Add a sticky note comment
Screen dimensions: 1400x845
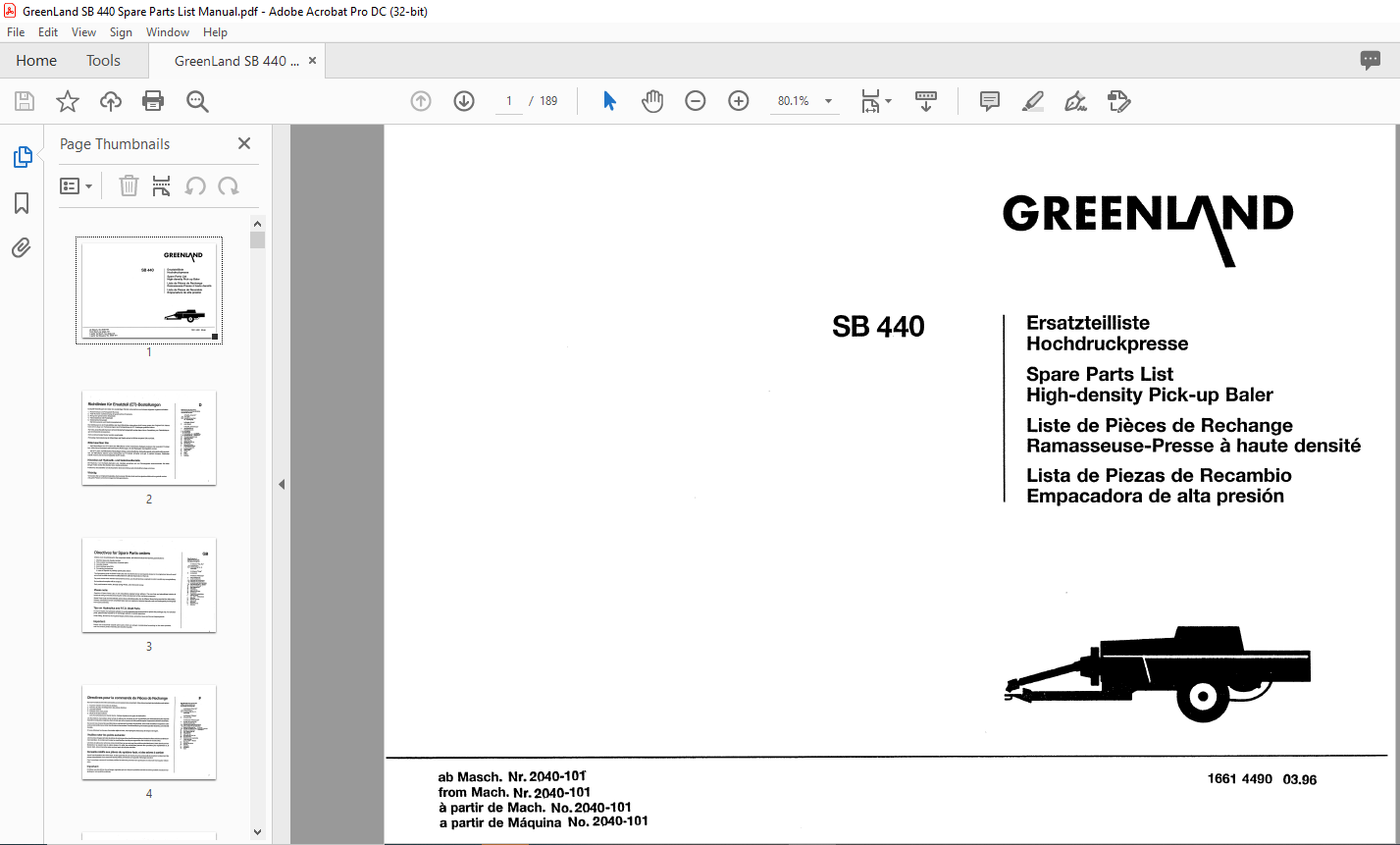coord(990,101)
